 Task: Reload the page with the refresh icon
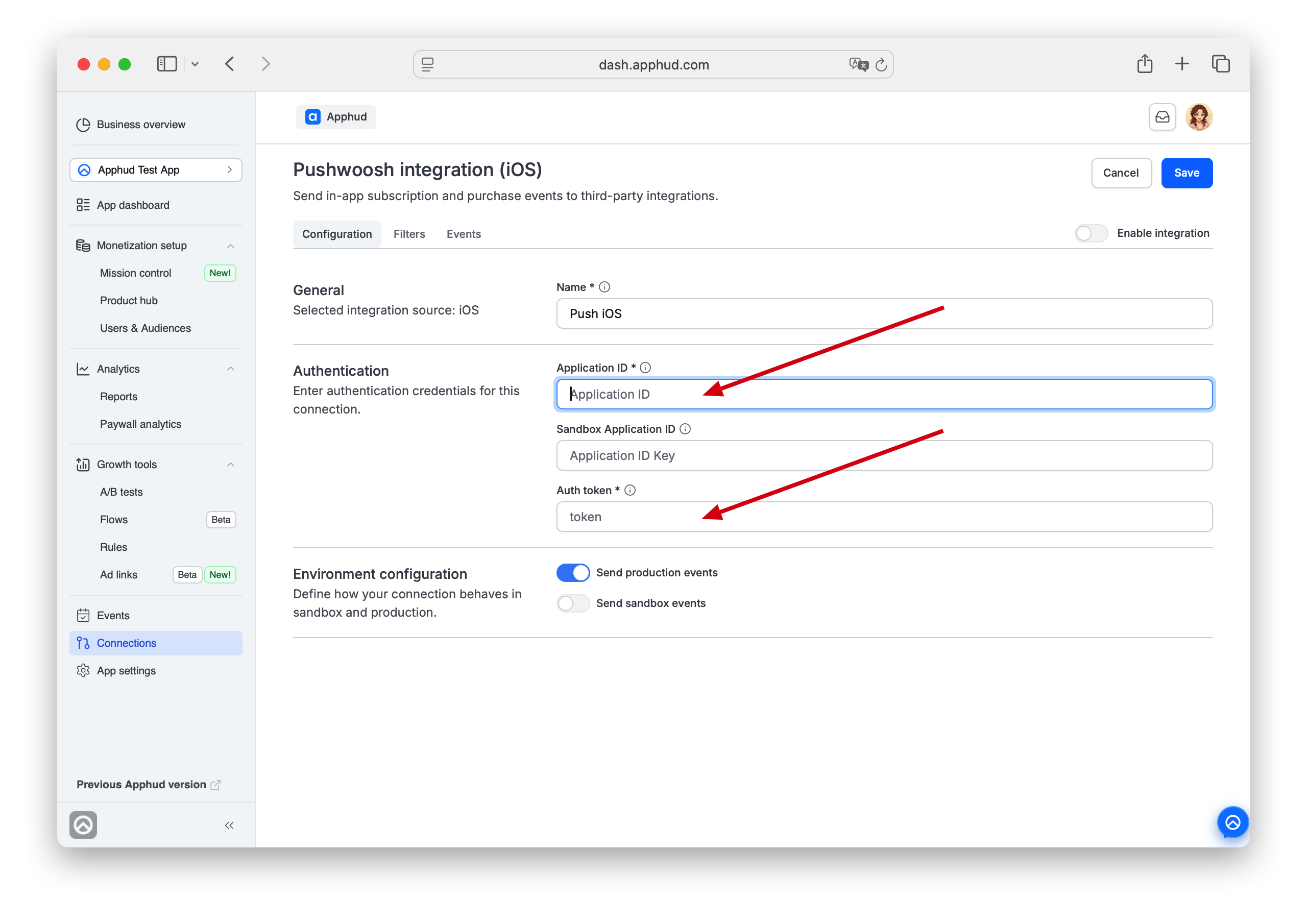click(881, 64)
